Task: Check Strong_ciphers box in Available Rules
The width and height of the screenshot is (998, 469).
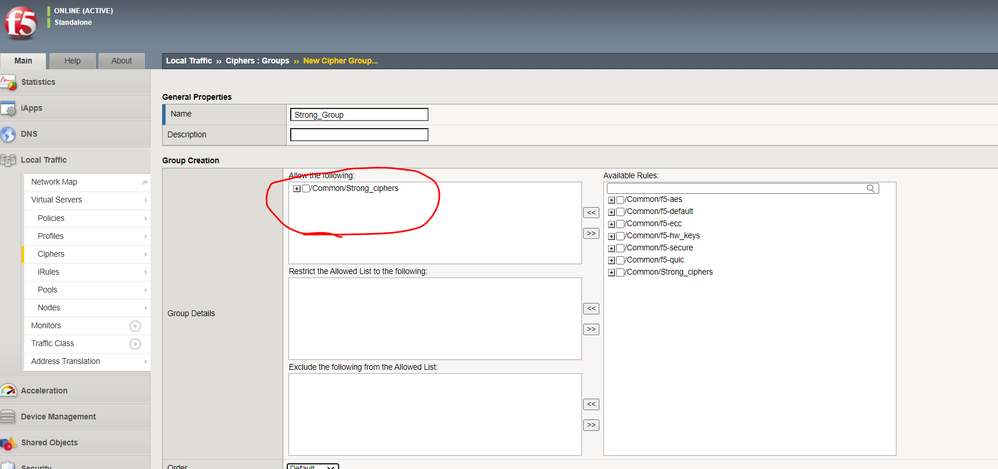Action: tap(621, 272)
